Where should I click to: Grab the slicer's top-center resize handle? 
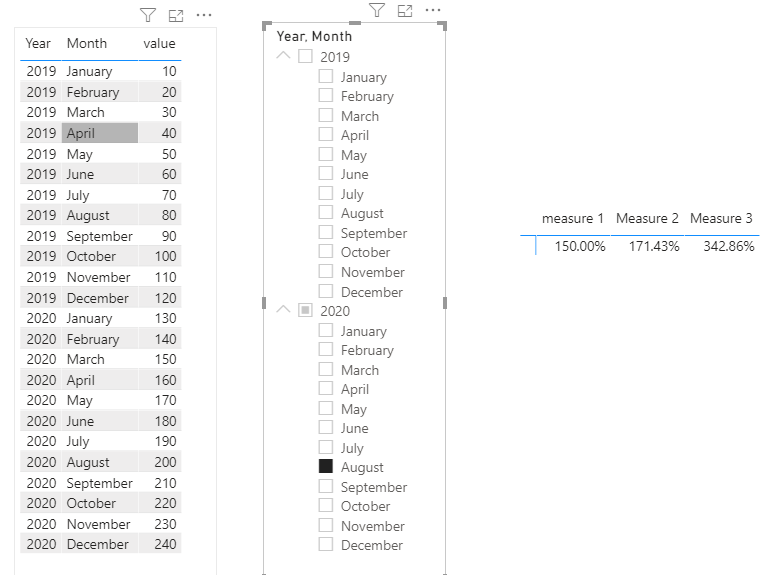pyautogui.click(x=355, y=23)
